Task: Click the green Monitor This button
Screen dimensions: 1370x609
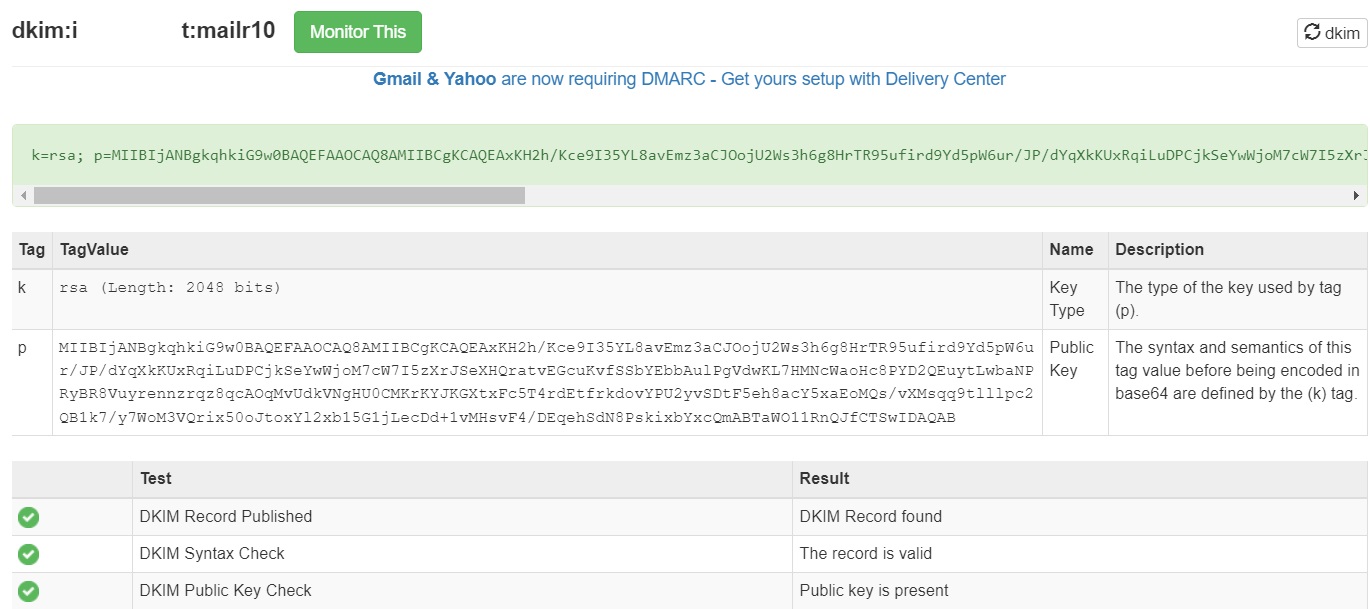Action: point(357,32)
